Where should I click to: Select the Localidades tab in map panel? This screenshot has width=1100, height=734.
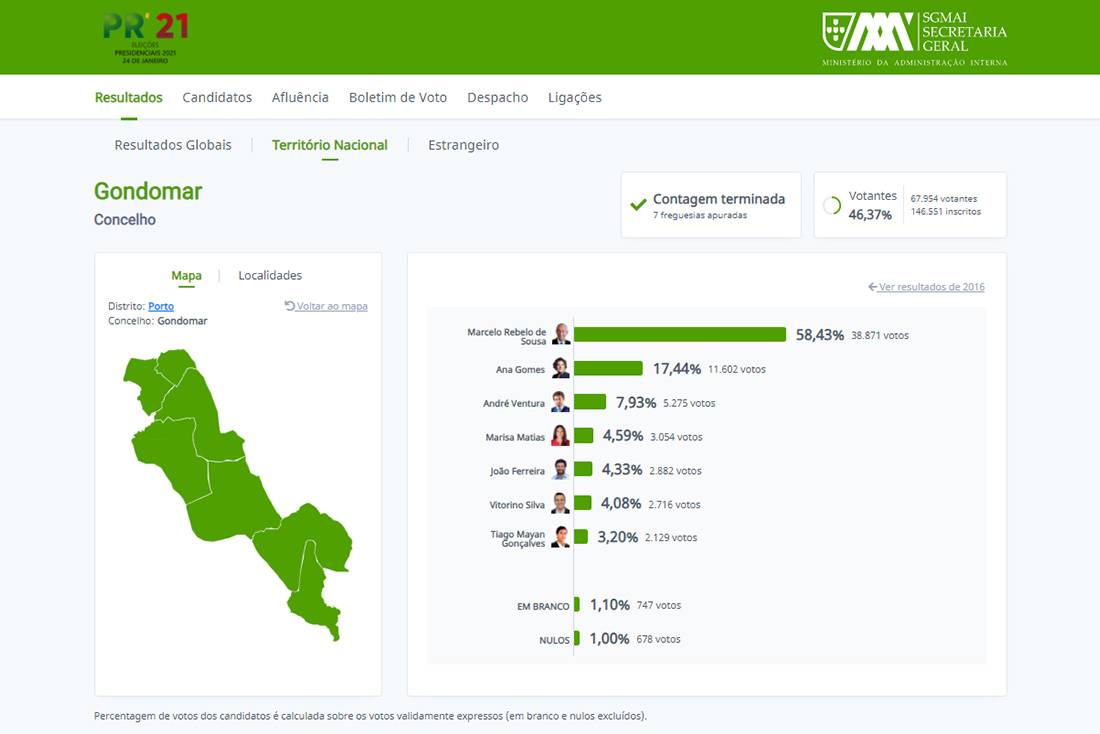[x=270, y=276]
